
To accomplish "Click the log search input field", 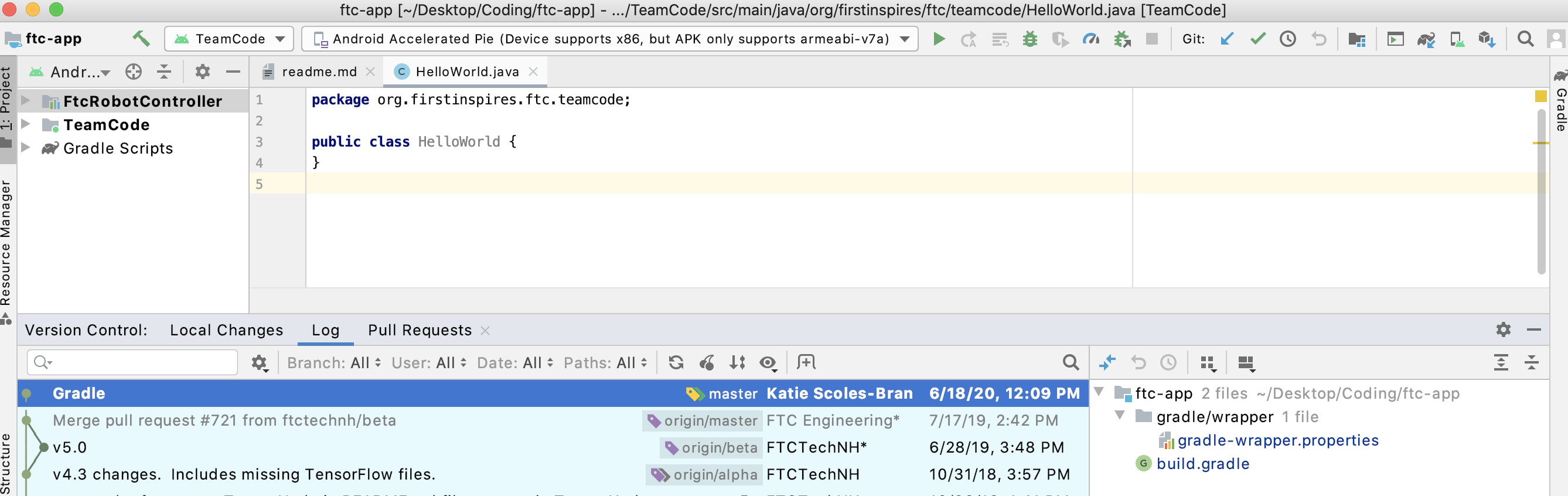I will click(x=132, y=362).
